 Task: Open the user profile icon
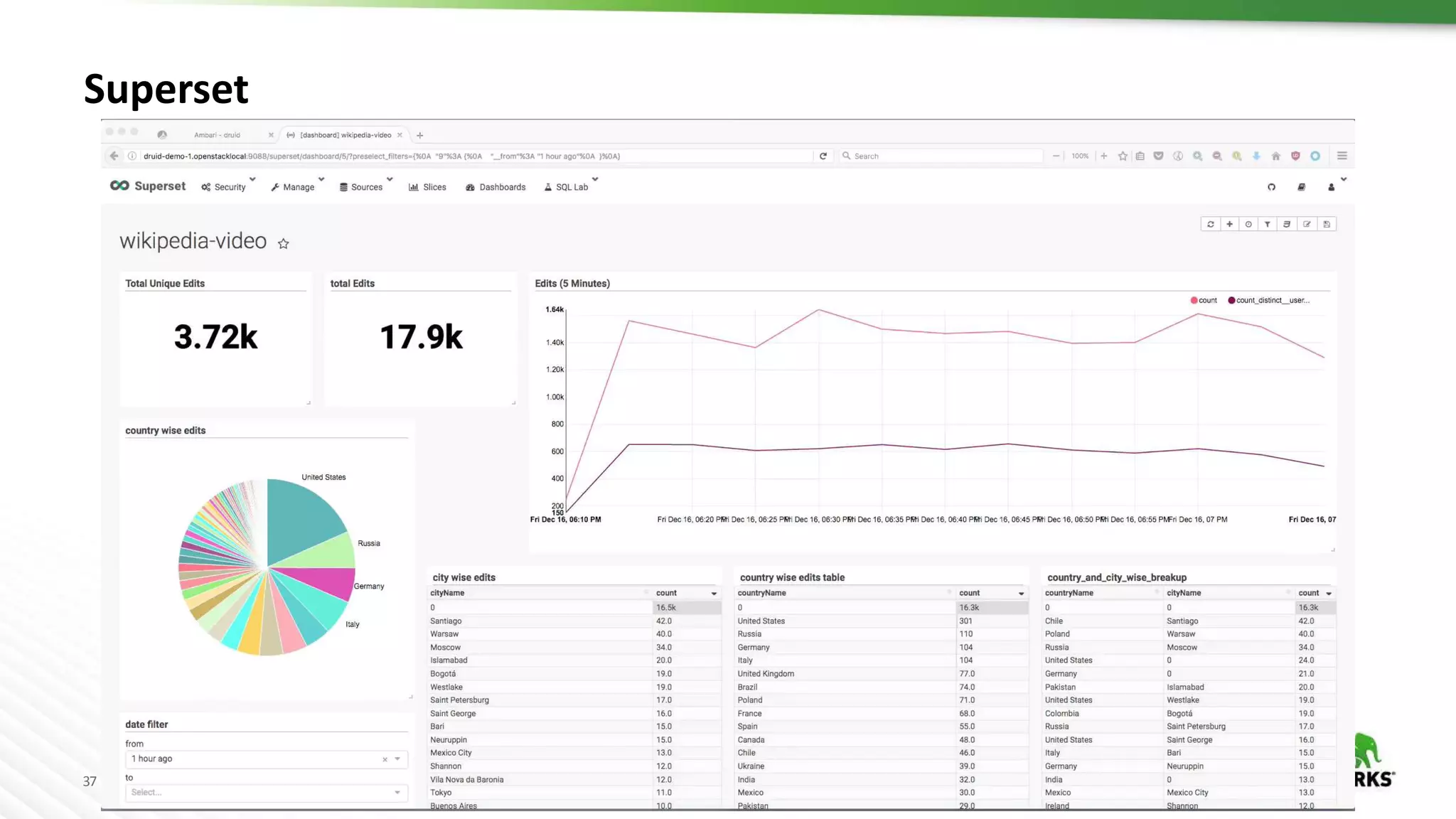click(x=1331, y=187)
